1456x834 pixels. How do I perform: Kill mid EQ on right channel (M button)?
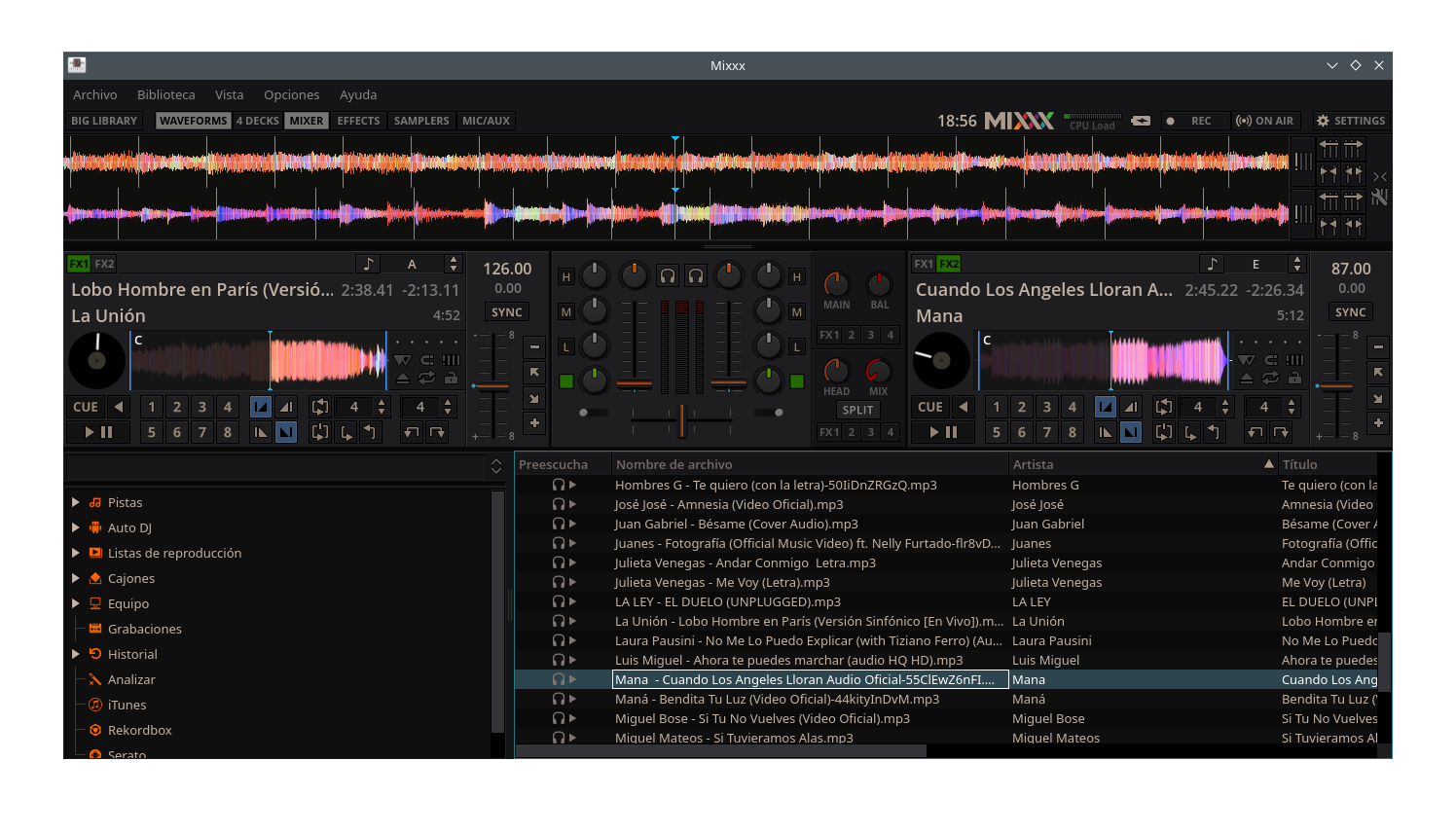point(797,312)
